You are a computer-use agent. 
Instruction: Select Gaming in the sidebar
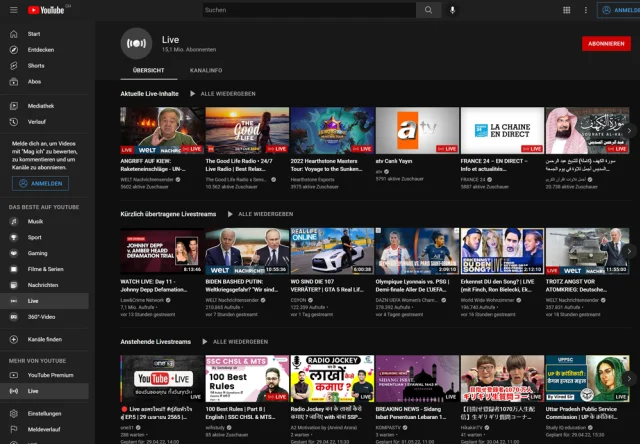[x=37, y=254]
